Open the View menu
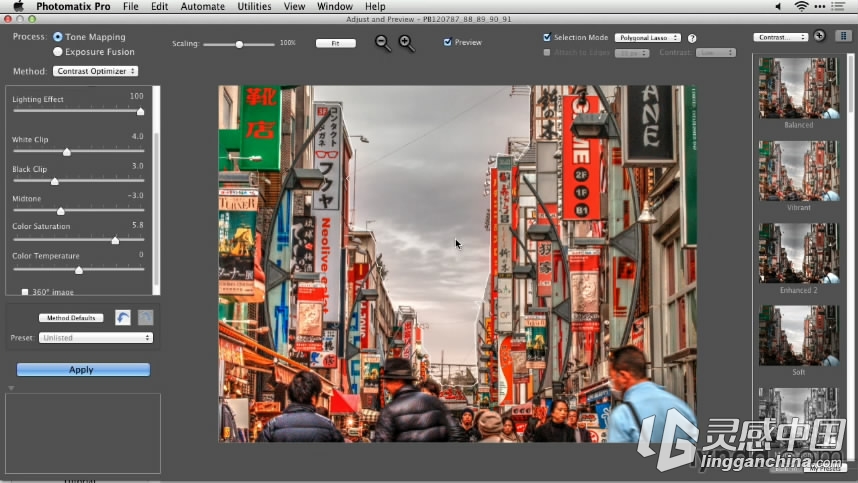Screen dimensions: 858x483 294,6
